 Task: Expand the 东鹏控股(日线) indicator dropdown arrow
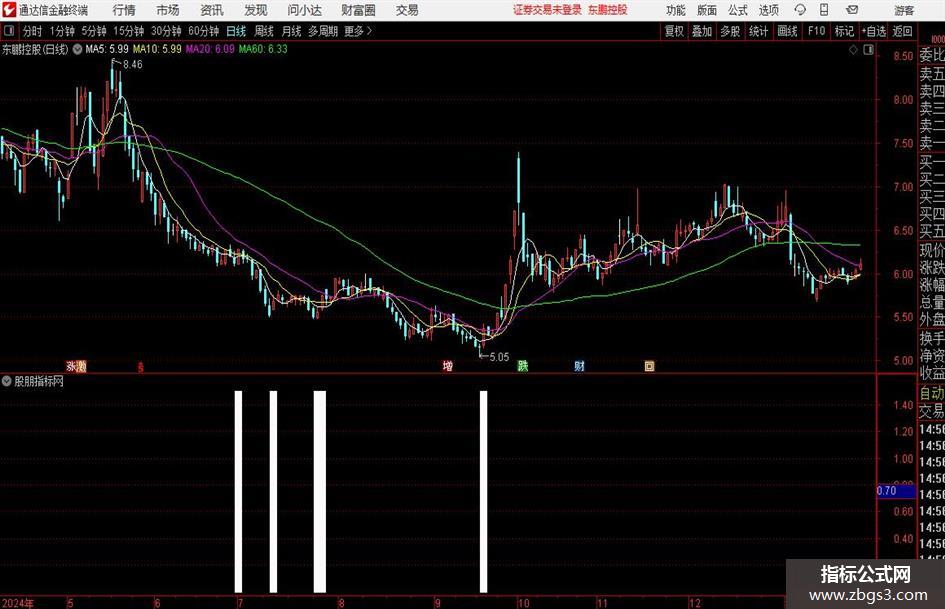tap(77, 49)
